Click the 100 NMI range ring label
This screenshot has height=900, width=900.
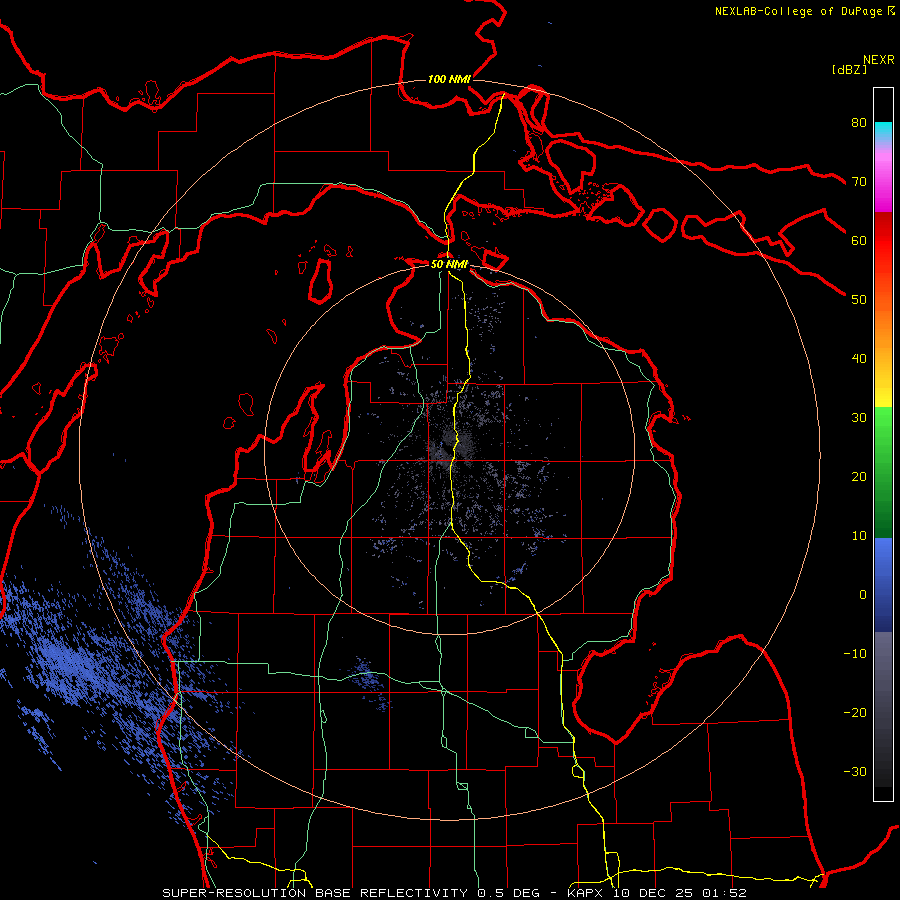(x=449, y=79)
